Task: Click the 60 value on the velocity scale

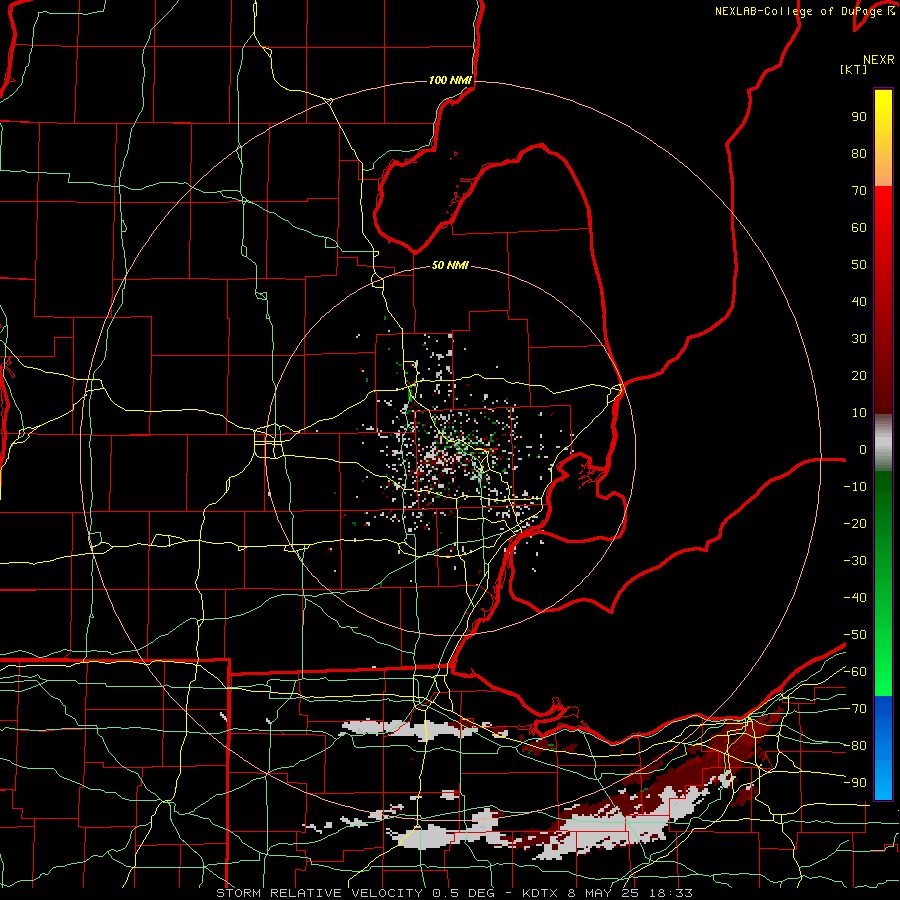Action: click(x=859, y=227)
